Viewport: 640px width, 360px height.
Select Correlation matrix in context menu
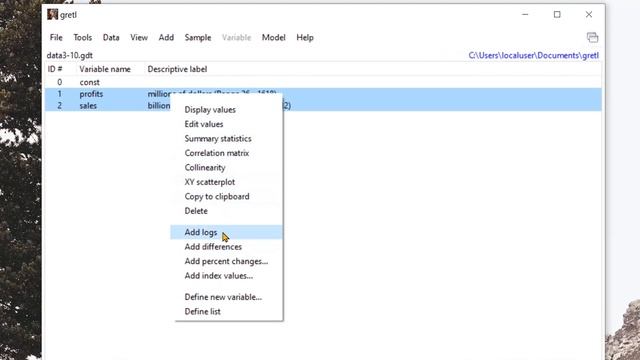pyautogui.click(x=227, y=153)
